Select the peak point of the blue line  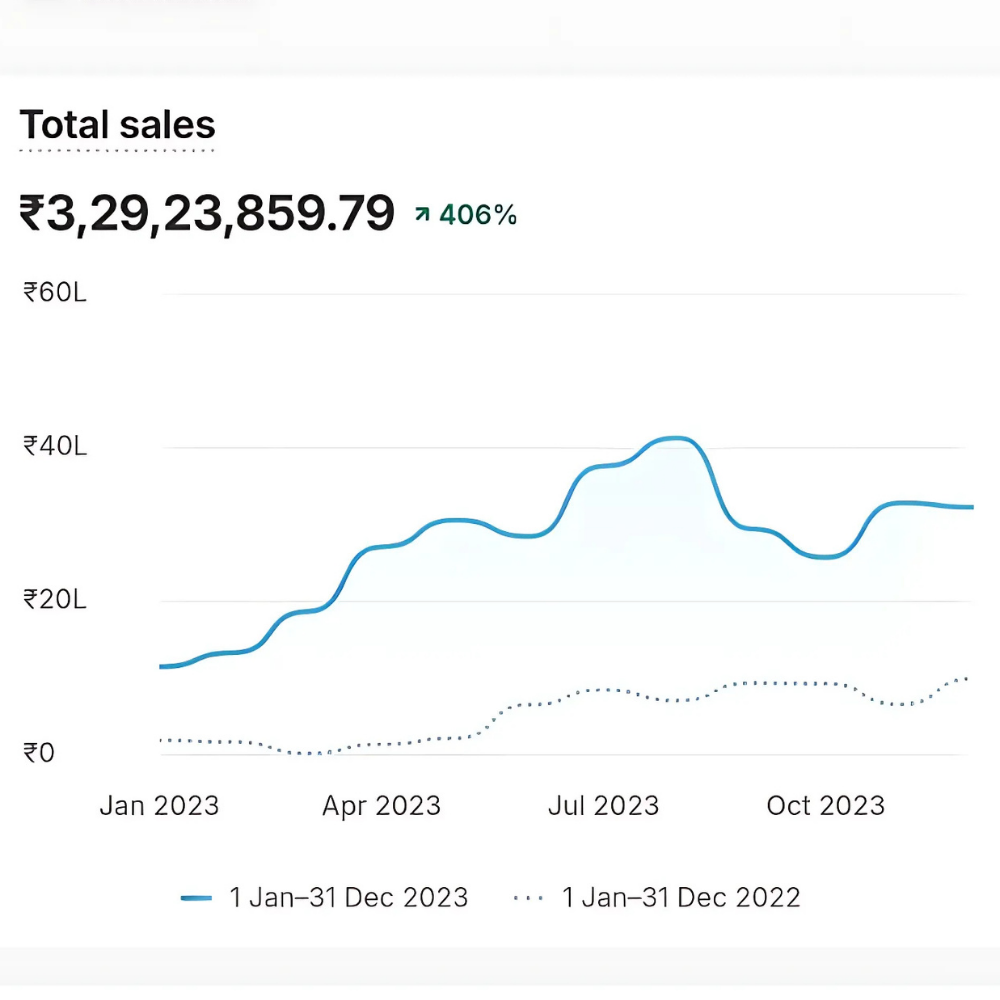674,438
